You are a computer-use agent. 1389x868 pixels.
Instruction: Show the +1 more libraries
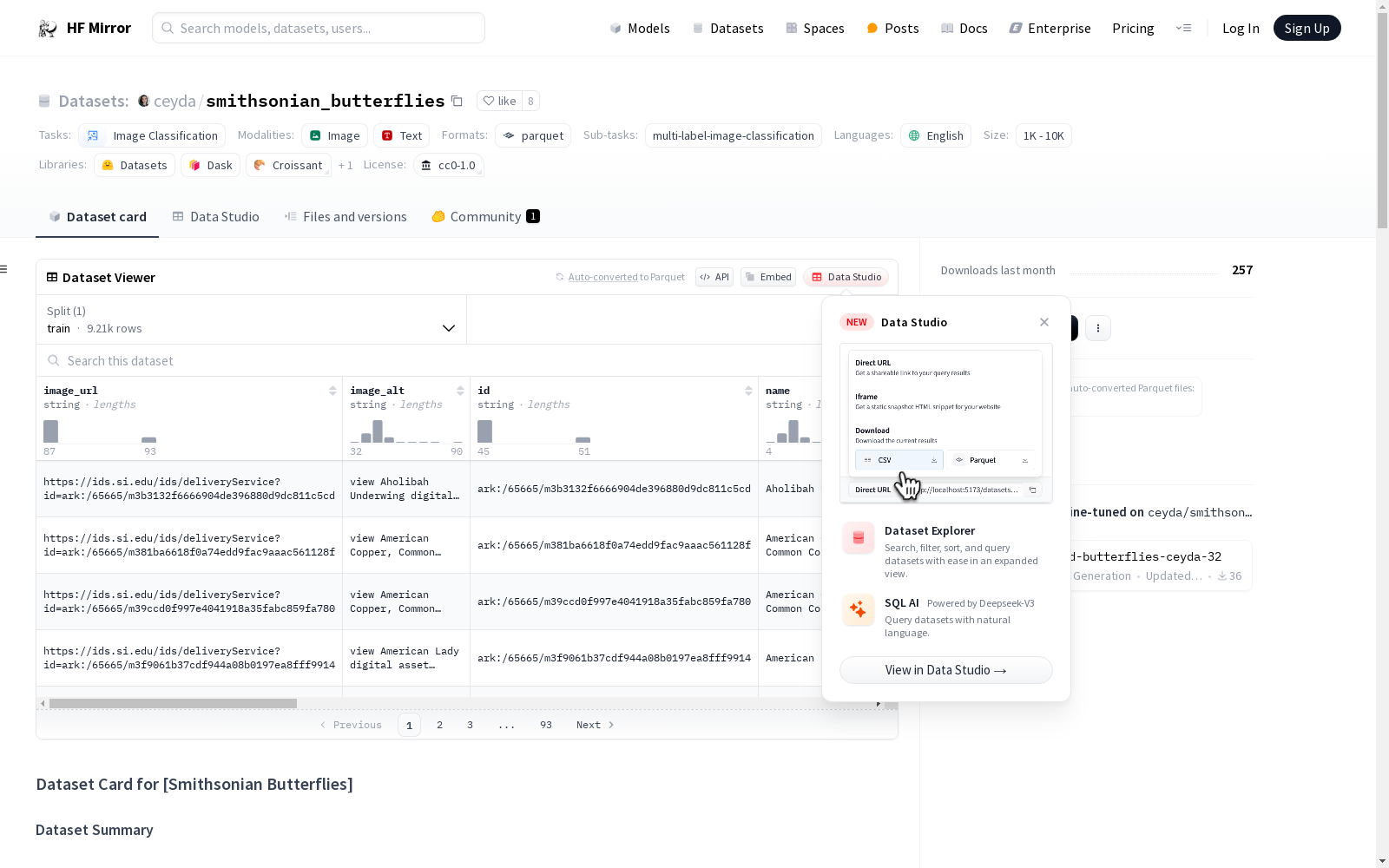(346, 165)
